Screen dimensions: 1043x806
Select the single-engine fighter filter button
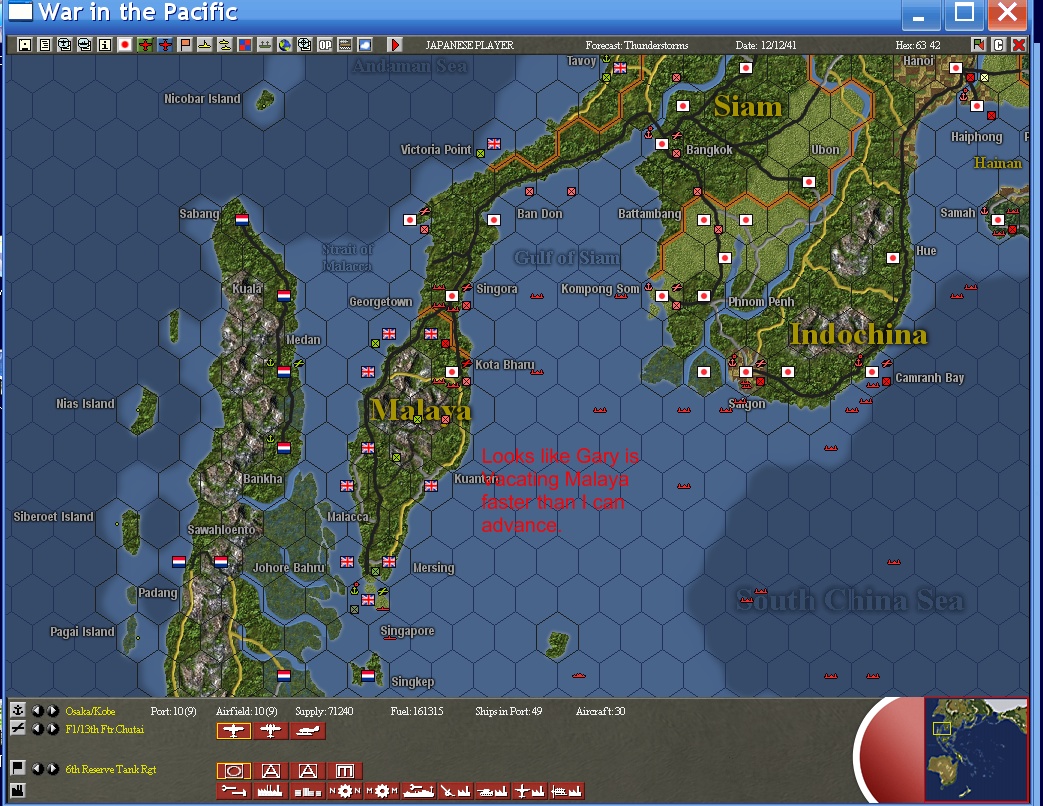click(x=233, y=732)
